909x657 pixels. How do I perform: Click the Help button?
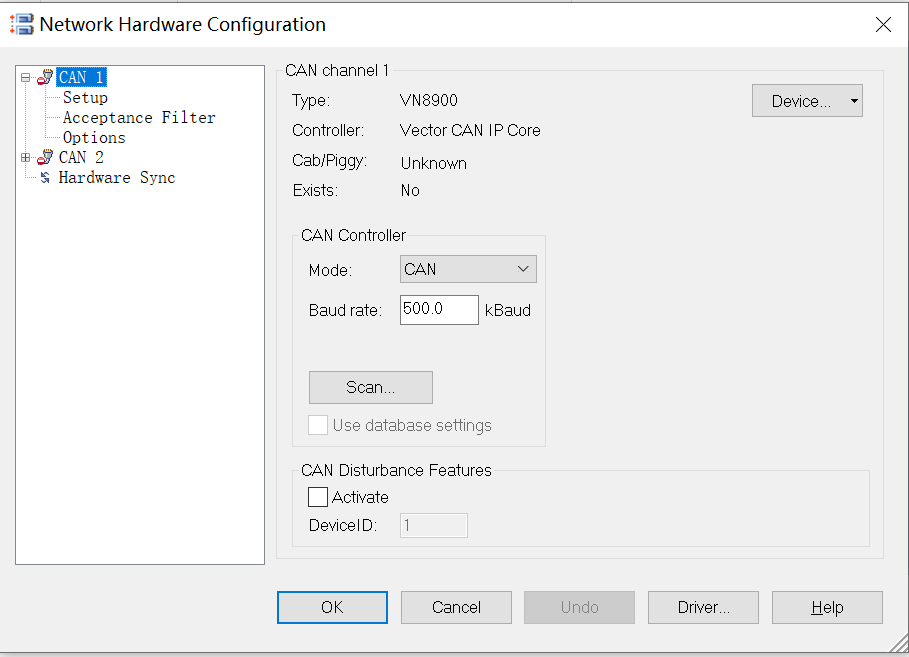(x=827, y=607)
